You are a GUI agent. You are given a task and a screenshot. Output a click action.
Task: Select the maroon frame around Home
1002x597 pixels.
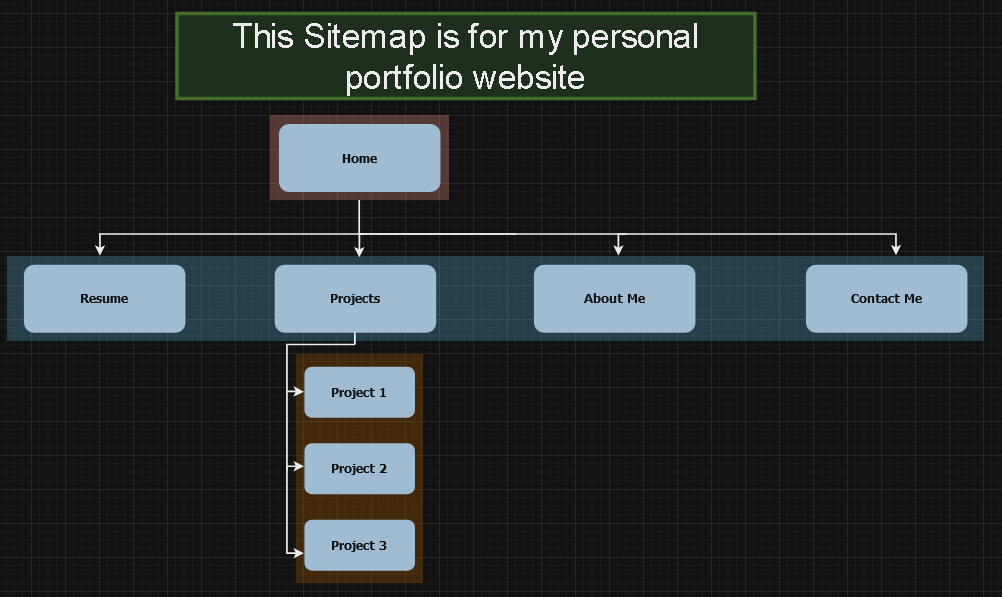[276, 158]
